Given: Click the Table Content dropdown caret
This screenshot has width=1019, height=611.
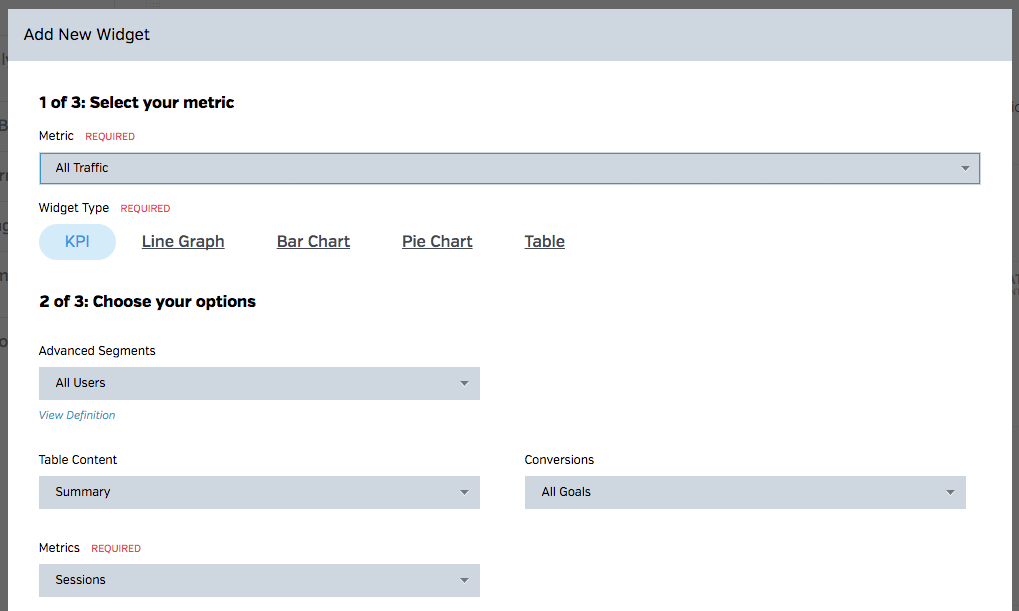Looking at the screenshot, I should click(464, 492).
